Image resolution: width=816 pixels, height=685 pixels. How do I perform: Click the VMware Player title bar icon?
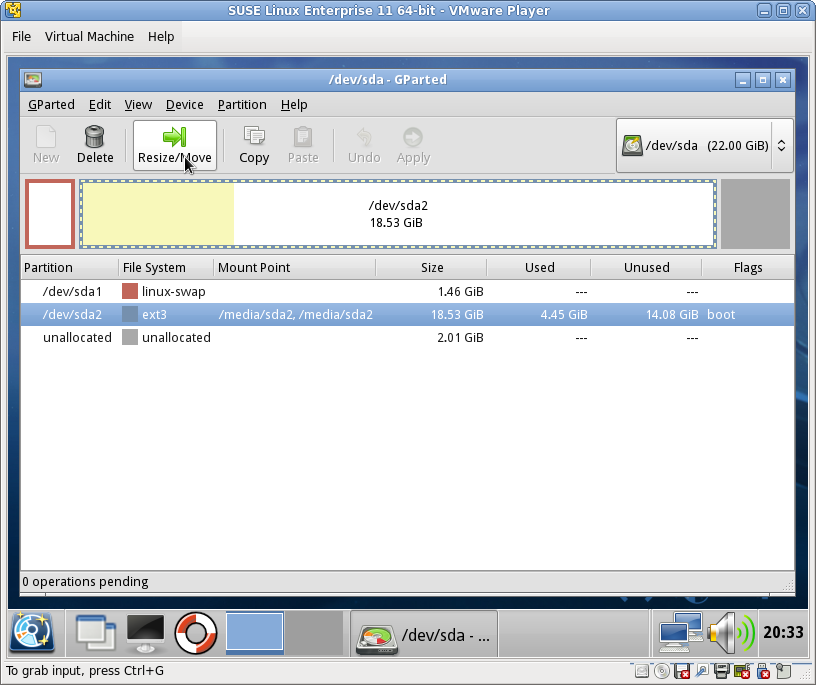(13, 10)
